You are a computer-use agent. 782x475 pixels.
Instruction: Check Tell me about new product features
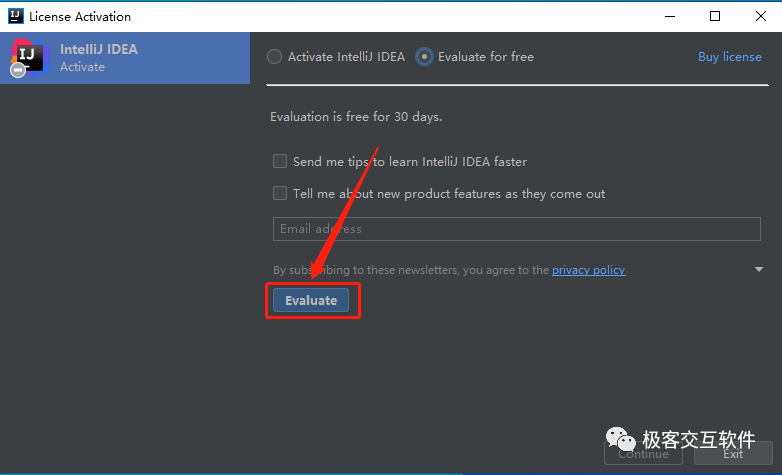click(280, 193)
